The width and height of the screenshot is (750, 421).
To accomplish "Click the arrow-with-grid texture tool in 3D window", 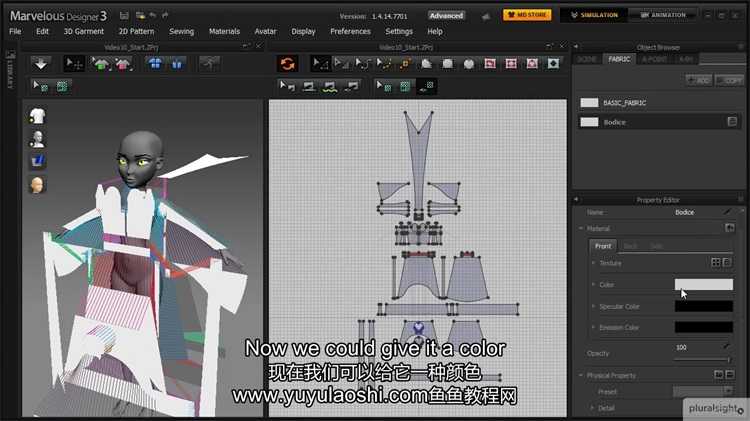I will [x=40, y=86].
